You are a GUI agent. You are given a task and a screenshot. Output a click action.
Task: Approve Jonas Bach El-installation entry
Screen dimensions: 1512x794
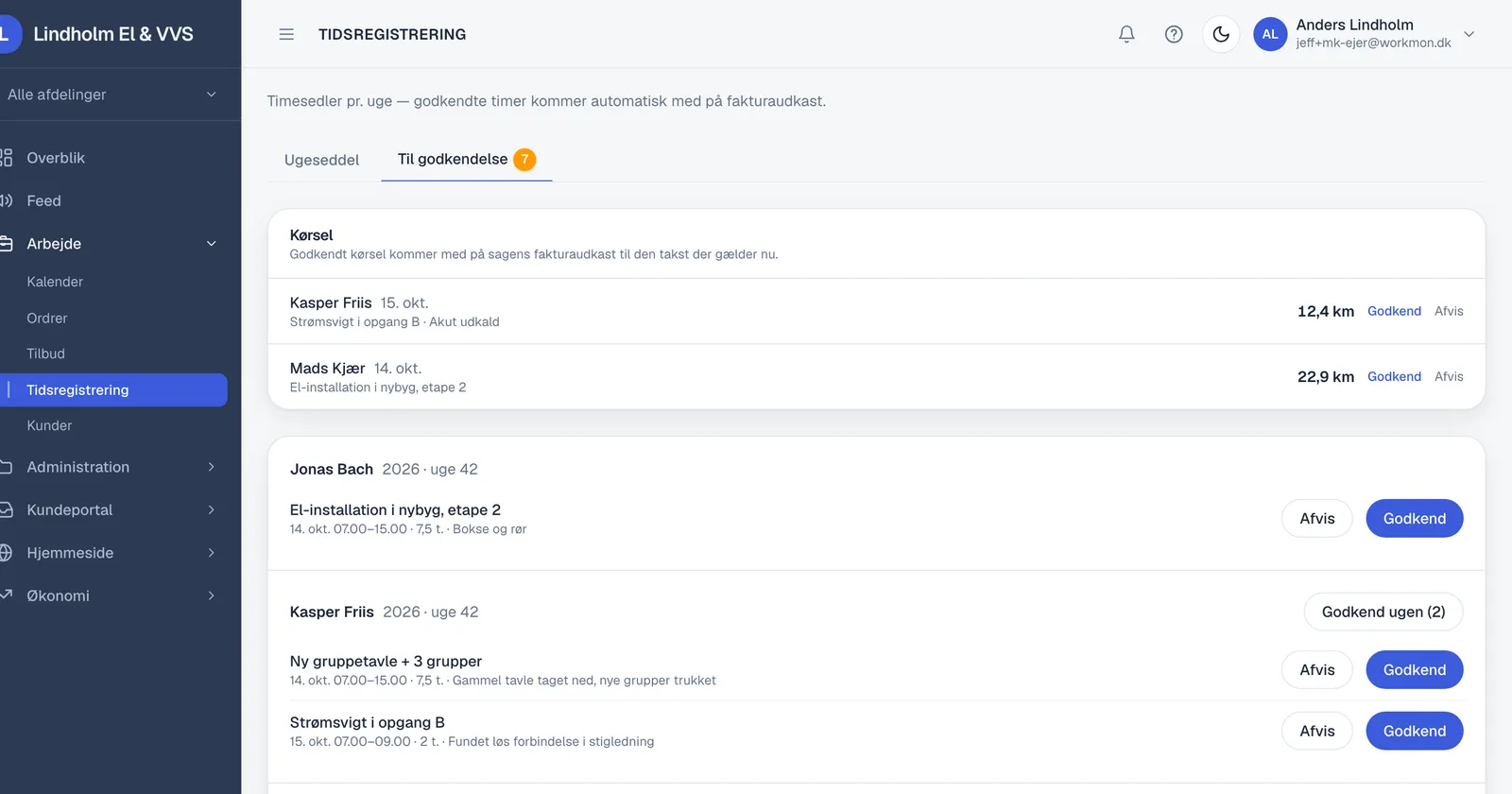1415,518
